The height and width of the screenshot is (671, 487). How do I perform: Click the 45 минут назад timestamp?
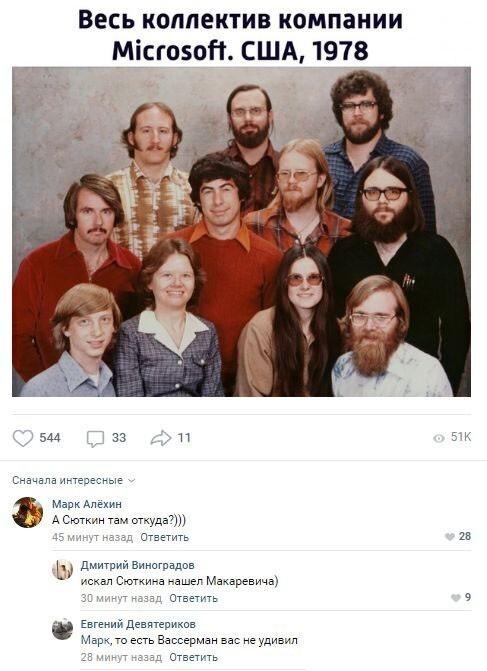click(92, 537)
